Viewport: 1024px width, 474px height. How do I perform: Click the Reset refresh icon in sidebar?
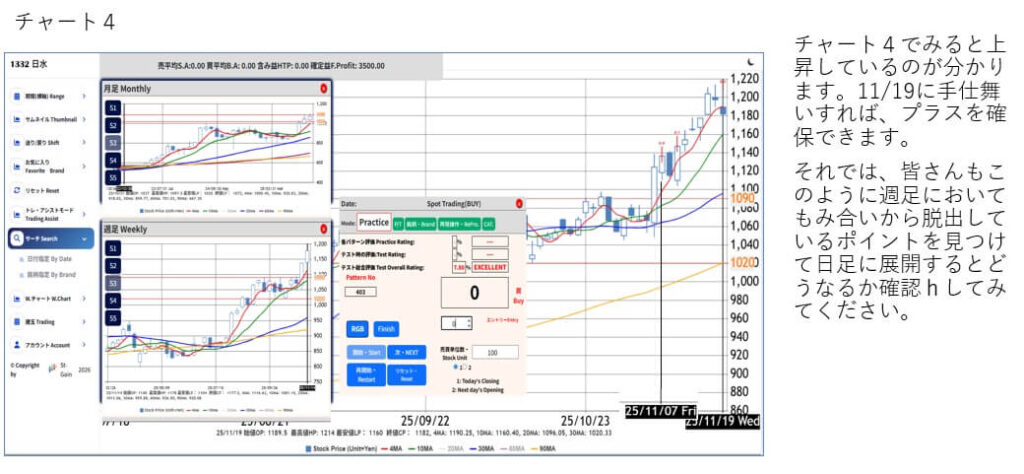click(17, 189)
